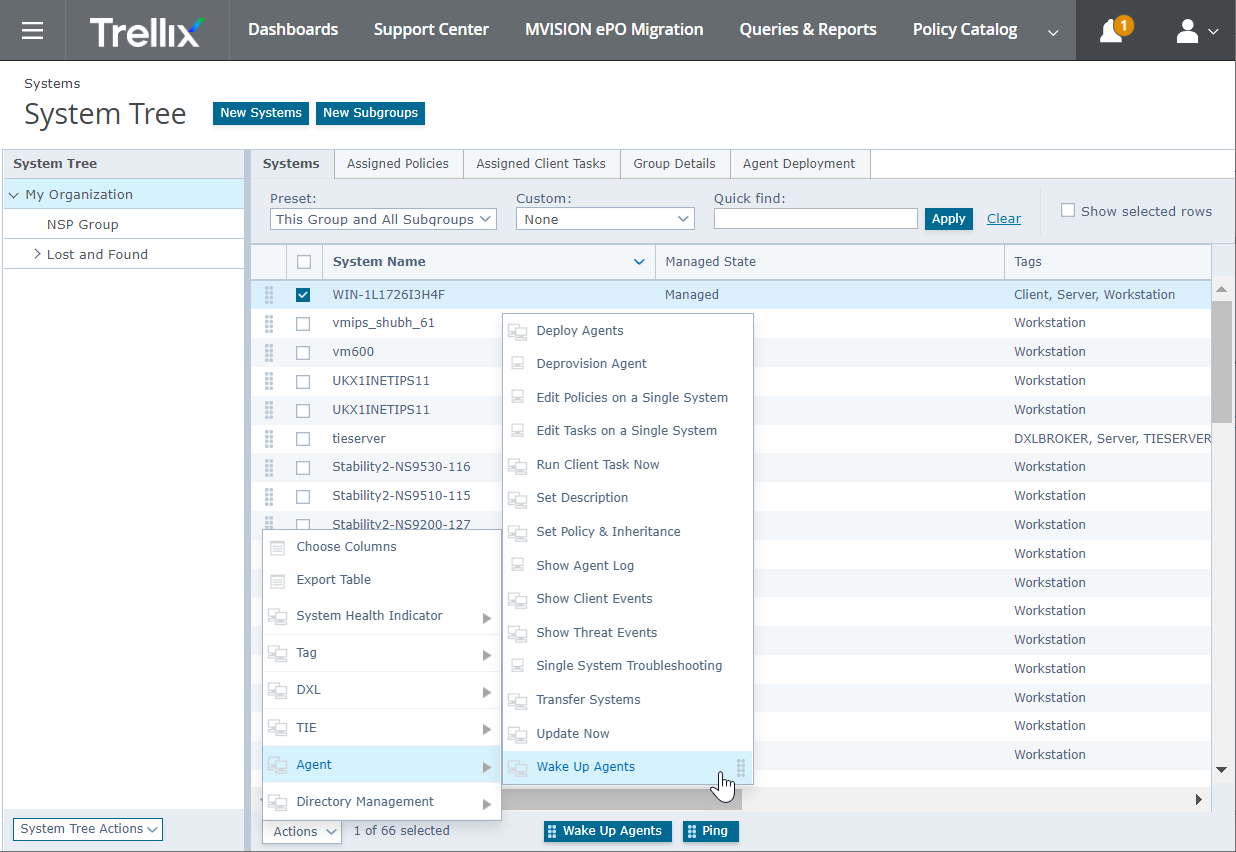Click the Clear link

click(x=1004, y=219)
